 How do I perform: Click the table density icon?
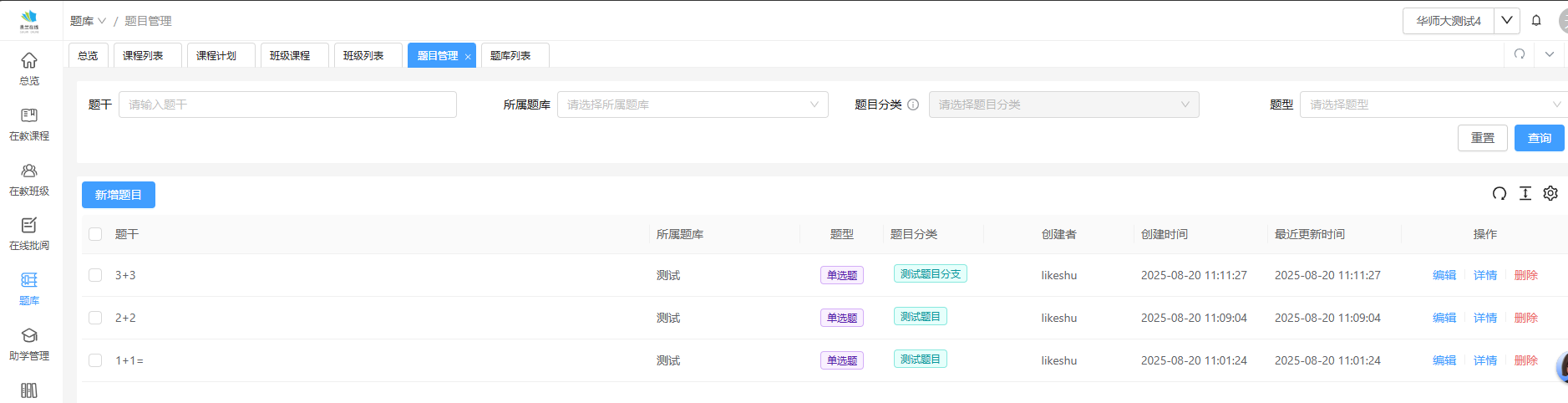(1525, 193)
